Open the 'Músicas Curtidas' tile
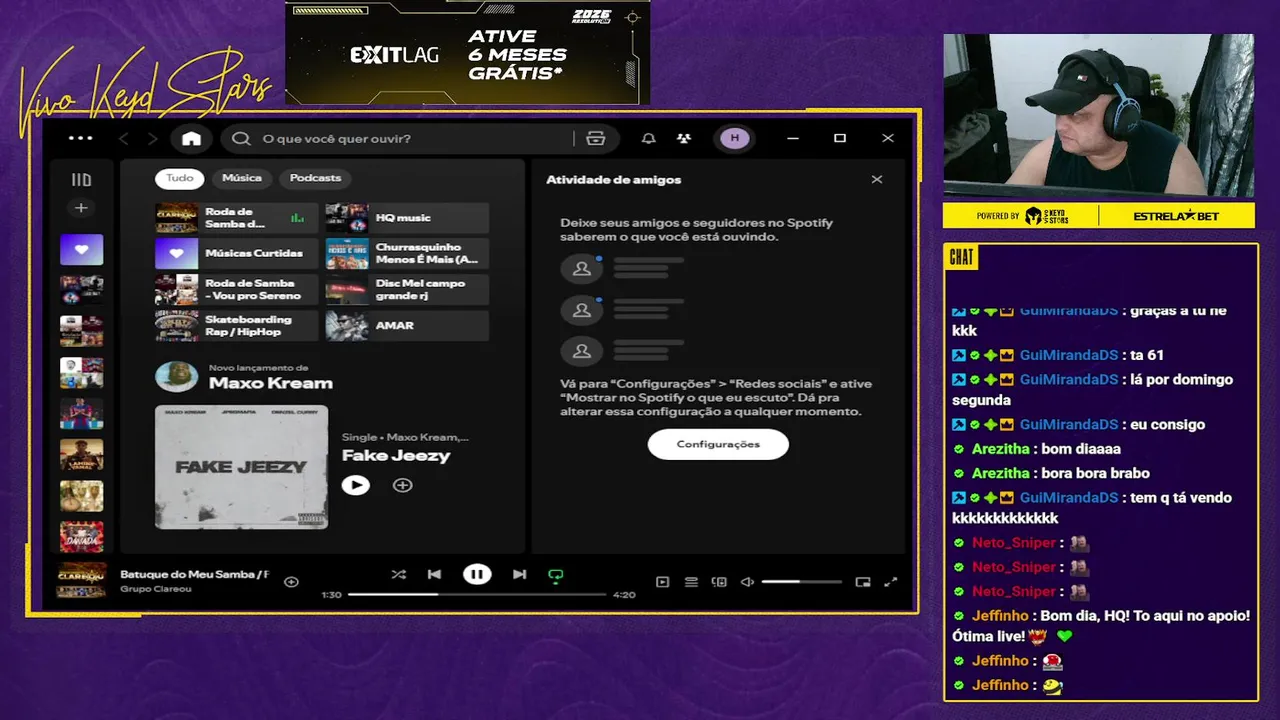 coord(236,254)
